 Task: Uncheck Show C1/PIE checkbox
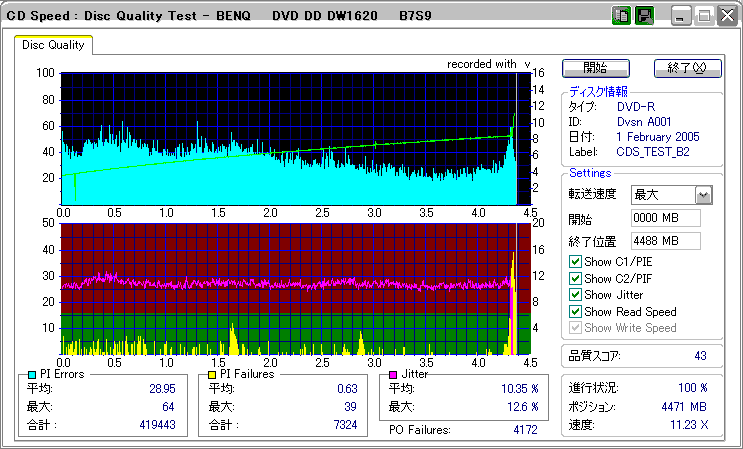[575, 262]
